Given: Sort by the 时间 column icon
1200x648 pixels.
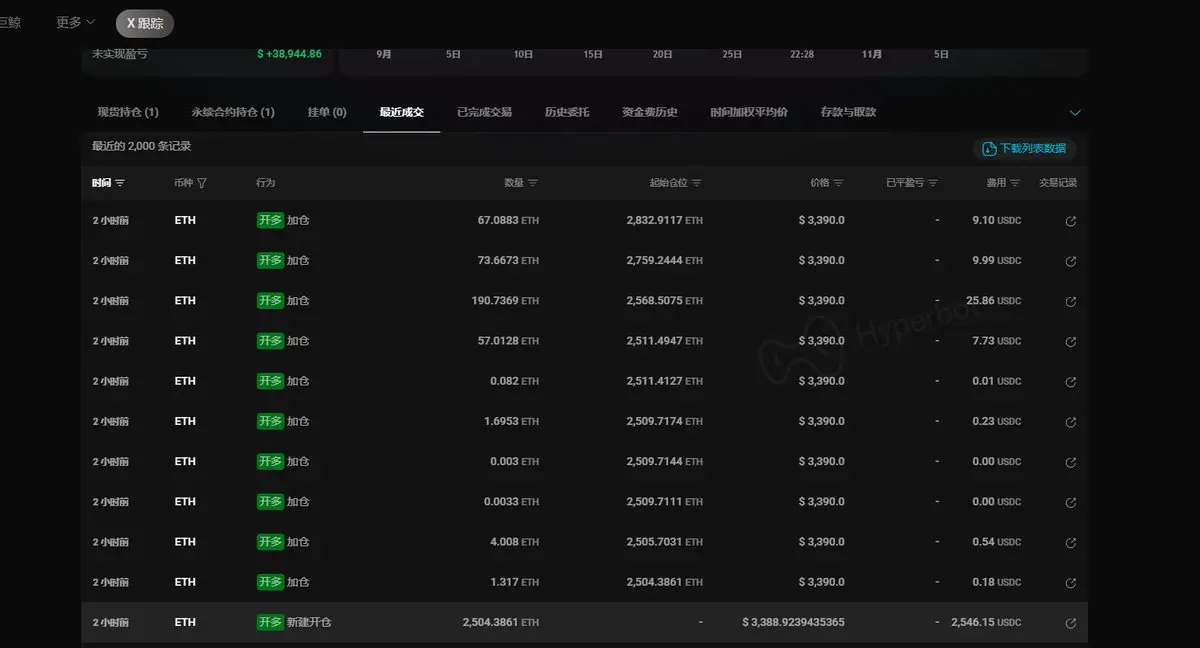Looking at the screenshot, I should point(120,183).
